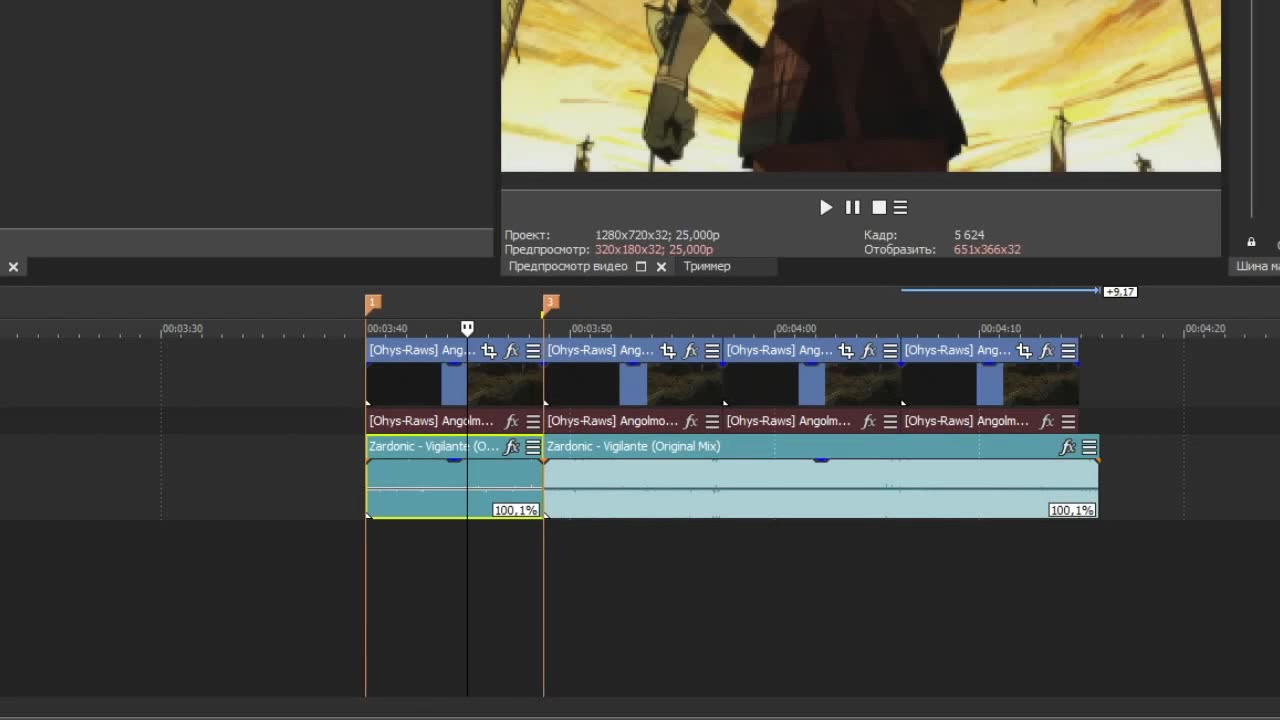Open event FX on the last video clip under 00:04:10
Viewport: 1280px width, 720px height.
pyautogui.click(x=1046, y=351)
